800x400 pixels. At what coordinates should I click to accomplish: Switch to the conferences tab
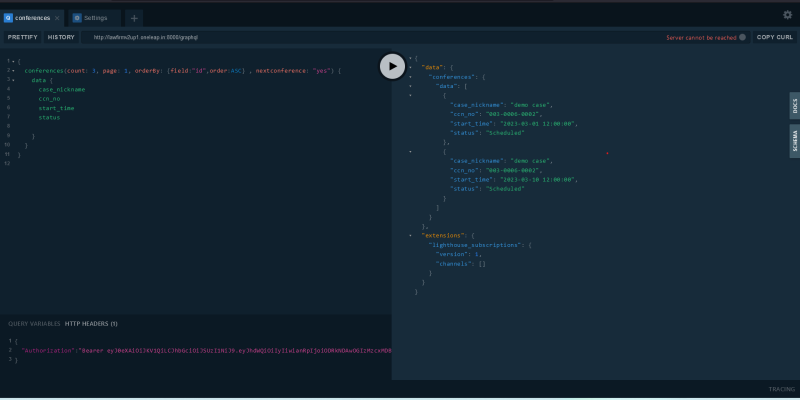pyautogui.click(x=33, y=18)
